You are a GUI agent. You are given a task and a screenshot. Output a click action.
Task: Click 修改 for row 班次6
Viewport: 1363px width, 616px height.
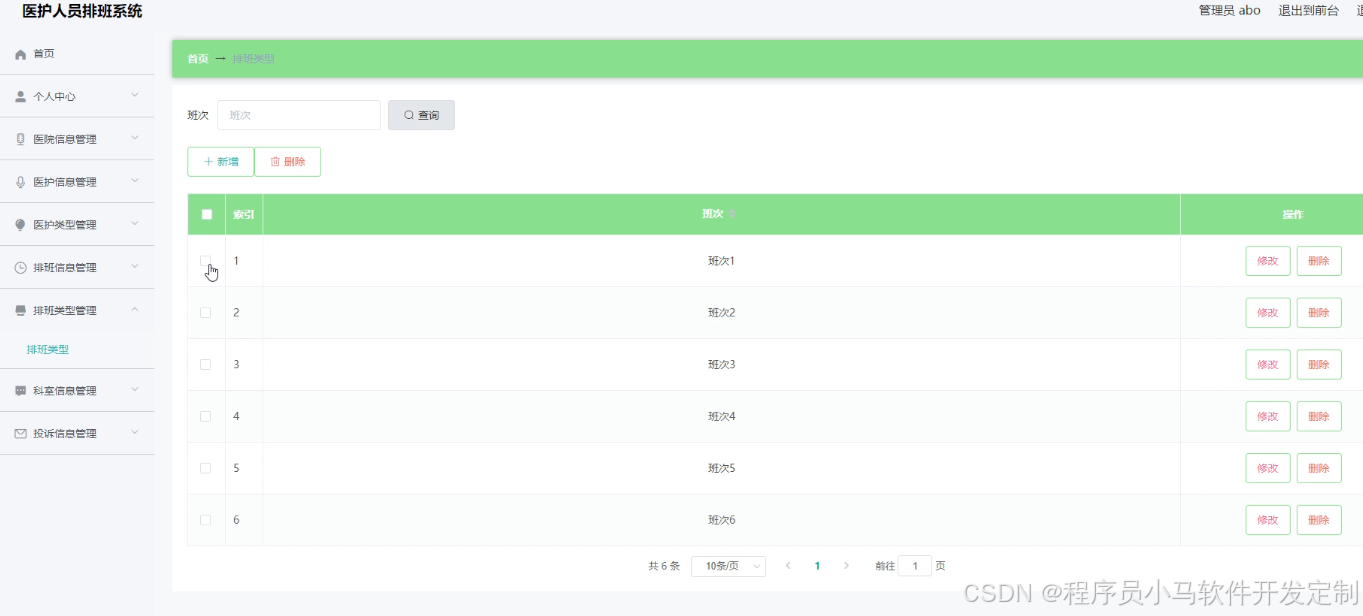coord(1268,521)
